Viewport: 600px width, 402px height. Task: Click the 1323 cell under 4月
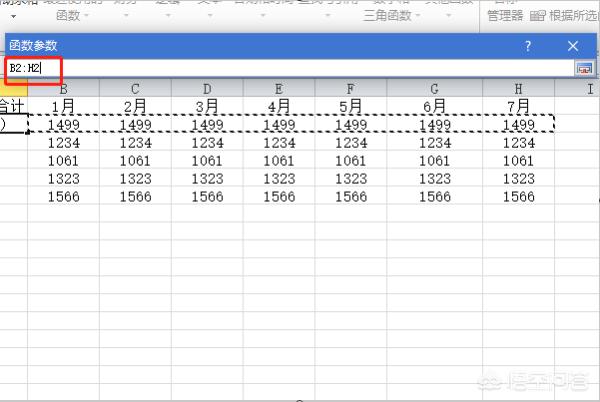click(279, 178)
